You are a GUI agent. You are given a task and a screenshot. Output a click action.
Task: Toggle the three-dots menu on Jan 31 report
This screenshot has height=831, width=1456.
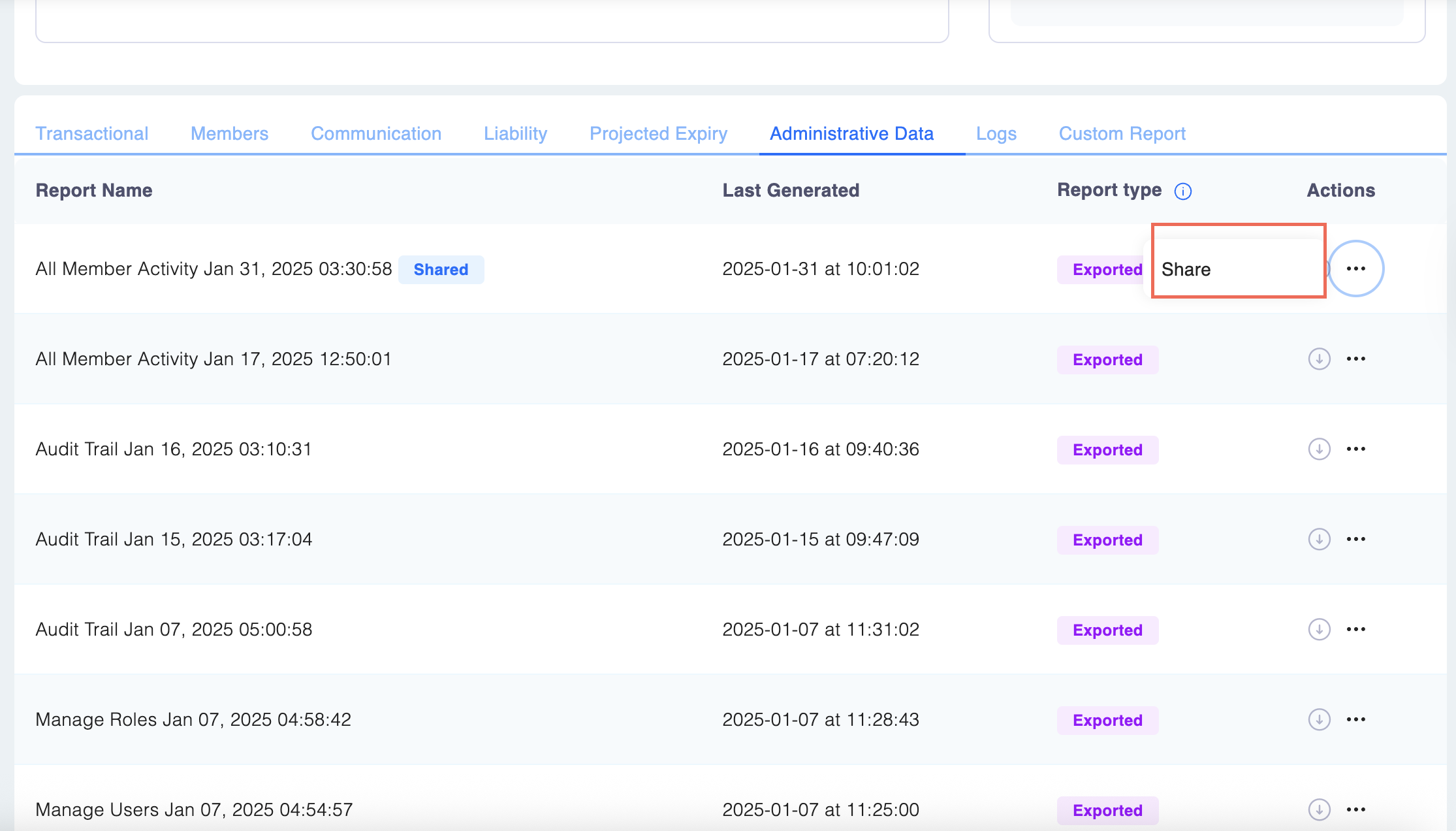[x=1355, y=269]
